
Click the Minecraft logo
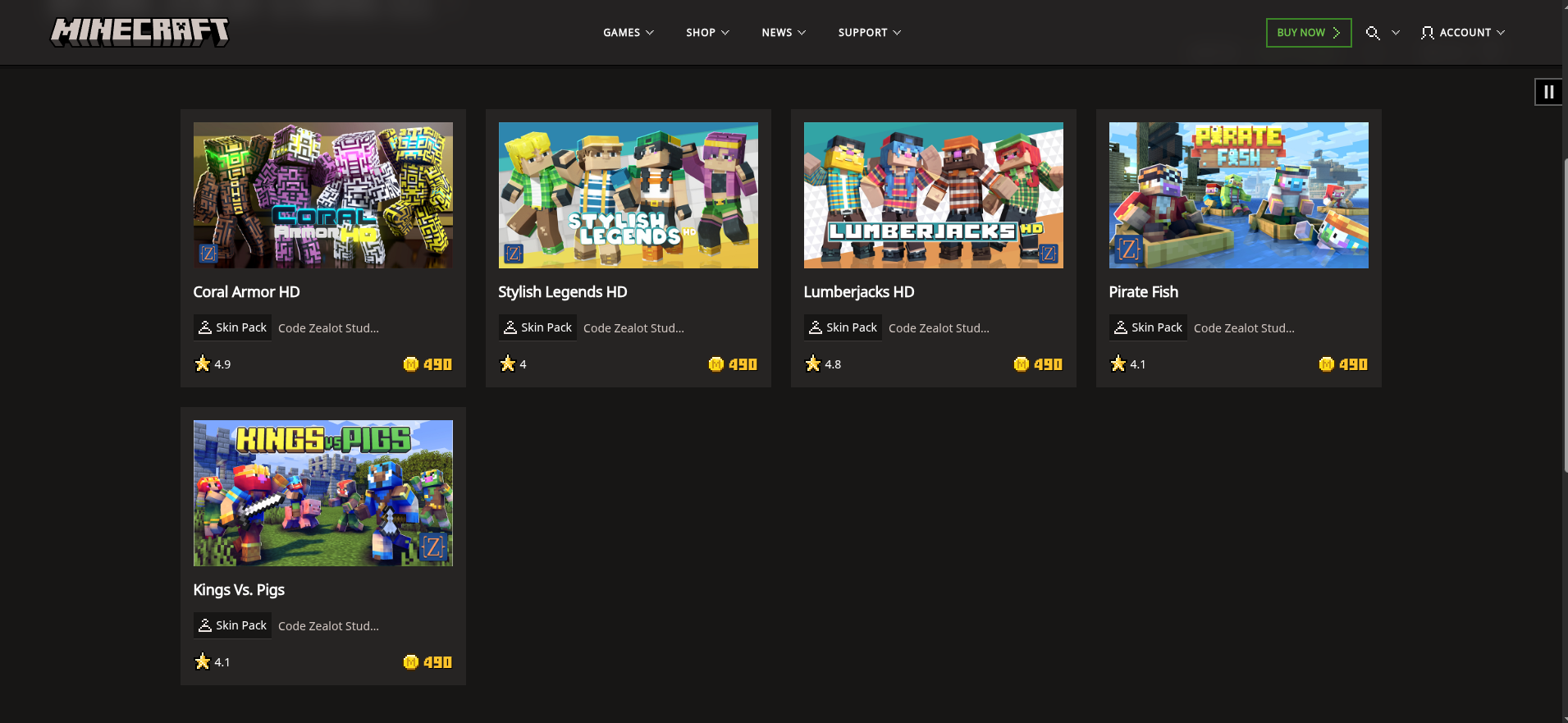(139, 32)
